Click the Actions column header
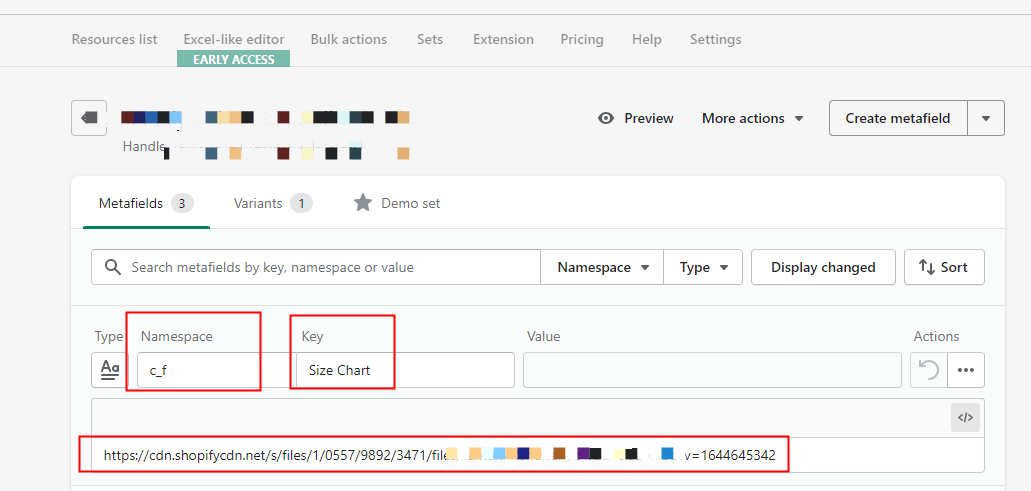1031x491 pixels. [936, 337]
